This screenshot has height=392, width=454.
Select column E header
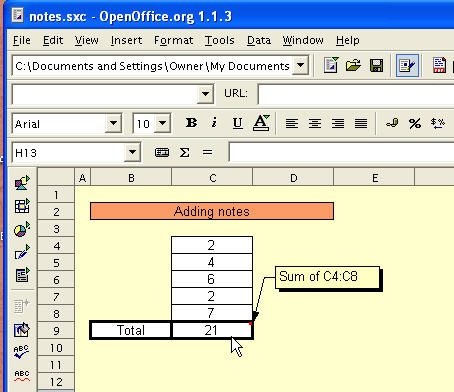[374, 178]
